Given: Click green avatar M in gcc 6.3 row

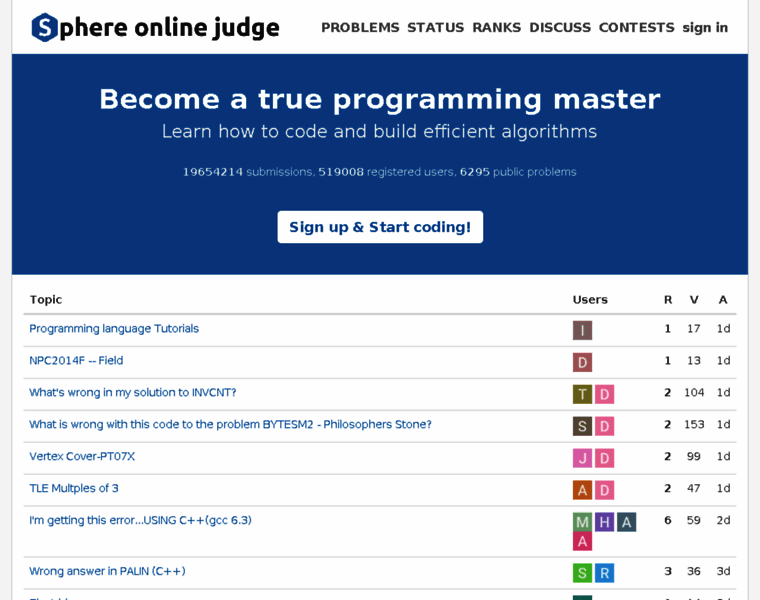Looking at the screenshot, I should [x=582, y=522].
